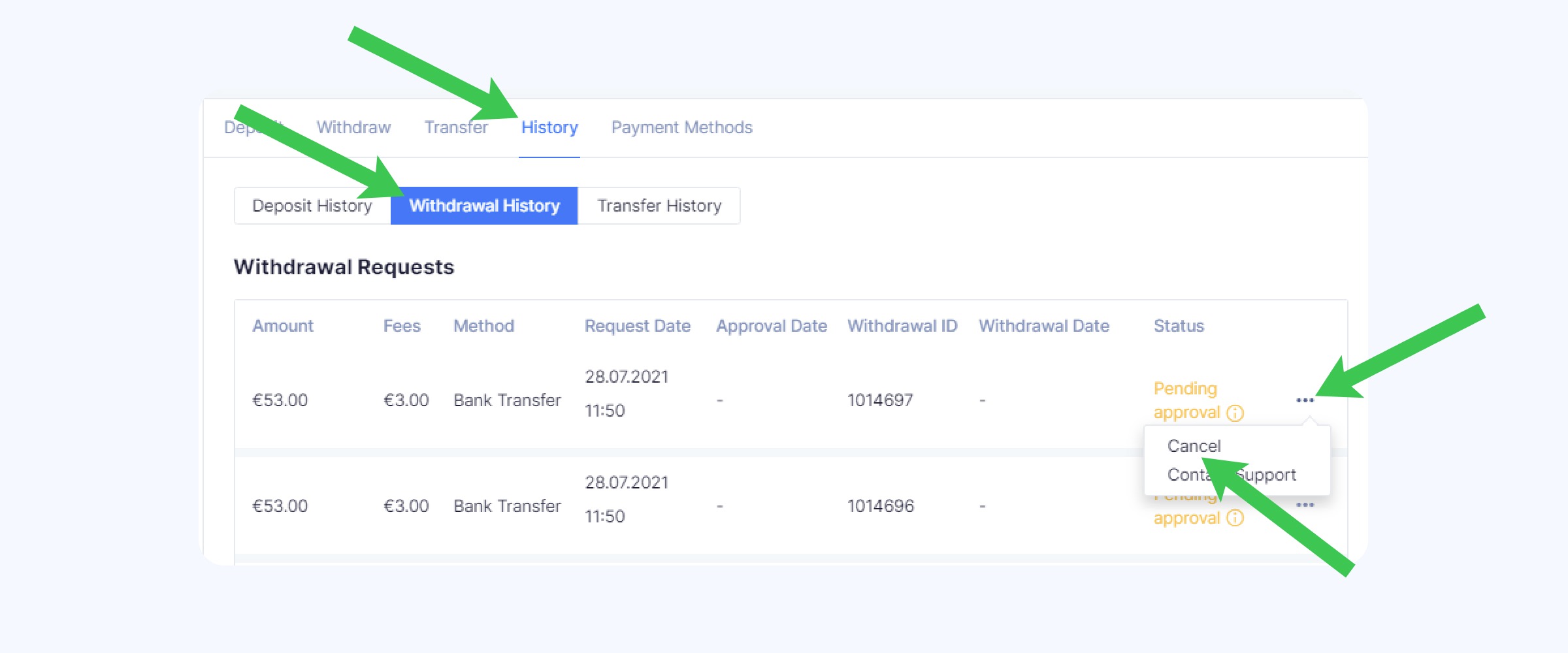Click the Withdrawal Date column header
Image resolution: width=1568 pixels, height=653 pixels.
coord(1044,326)
